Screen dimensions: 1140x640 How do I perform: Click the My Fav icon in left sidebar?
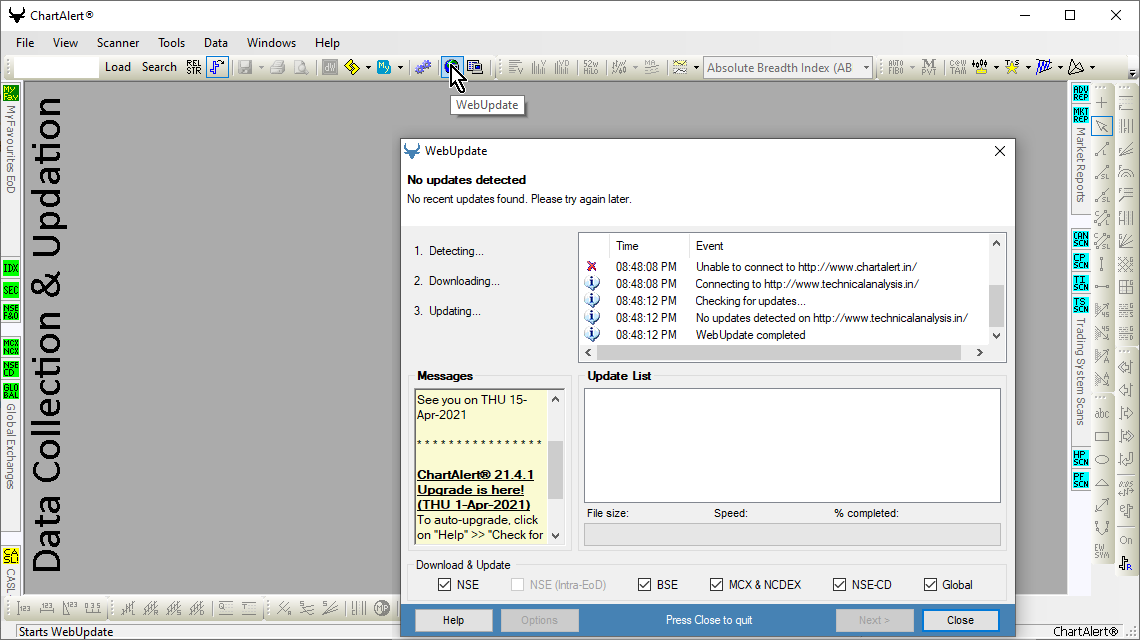point(11,93)
